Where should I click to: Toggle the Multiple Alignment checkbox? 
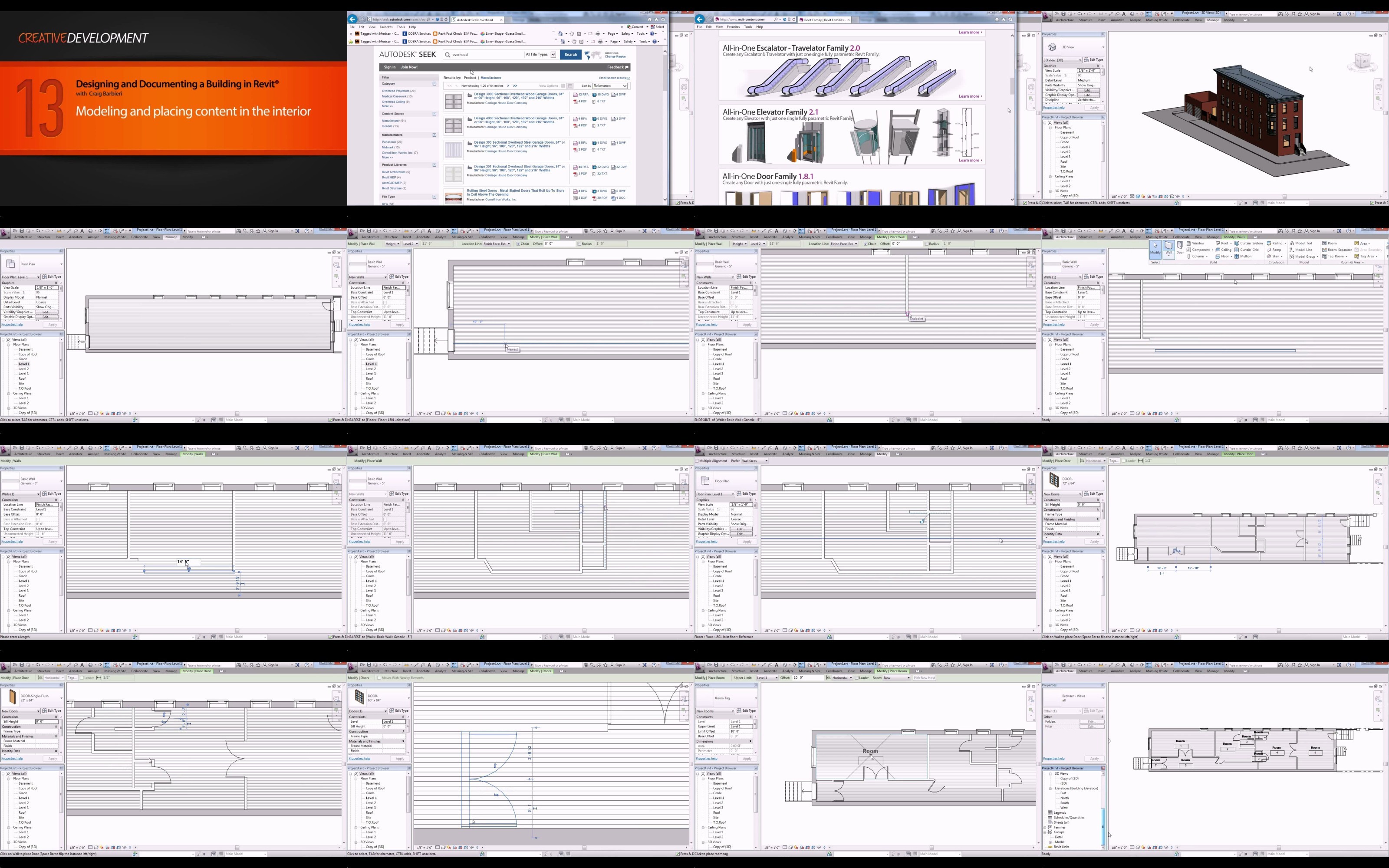pos(698,460)
